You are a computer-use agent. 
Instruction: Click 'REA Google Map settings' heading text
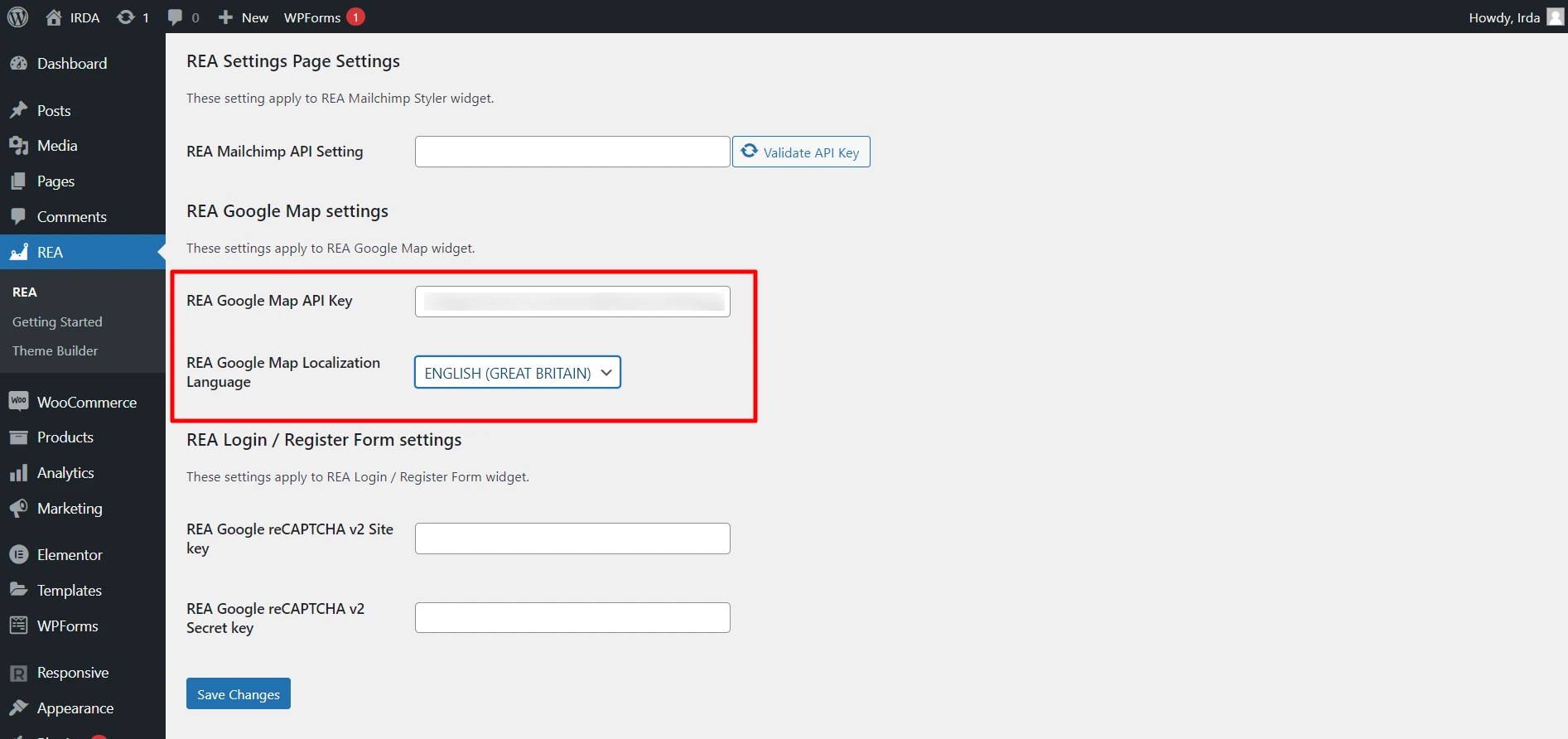pos(287,211)
